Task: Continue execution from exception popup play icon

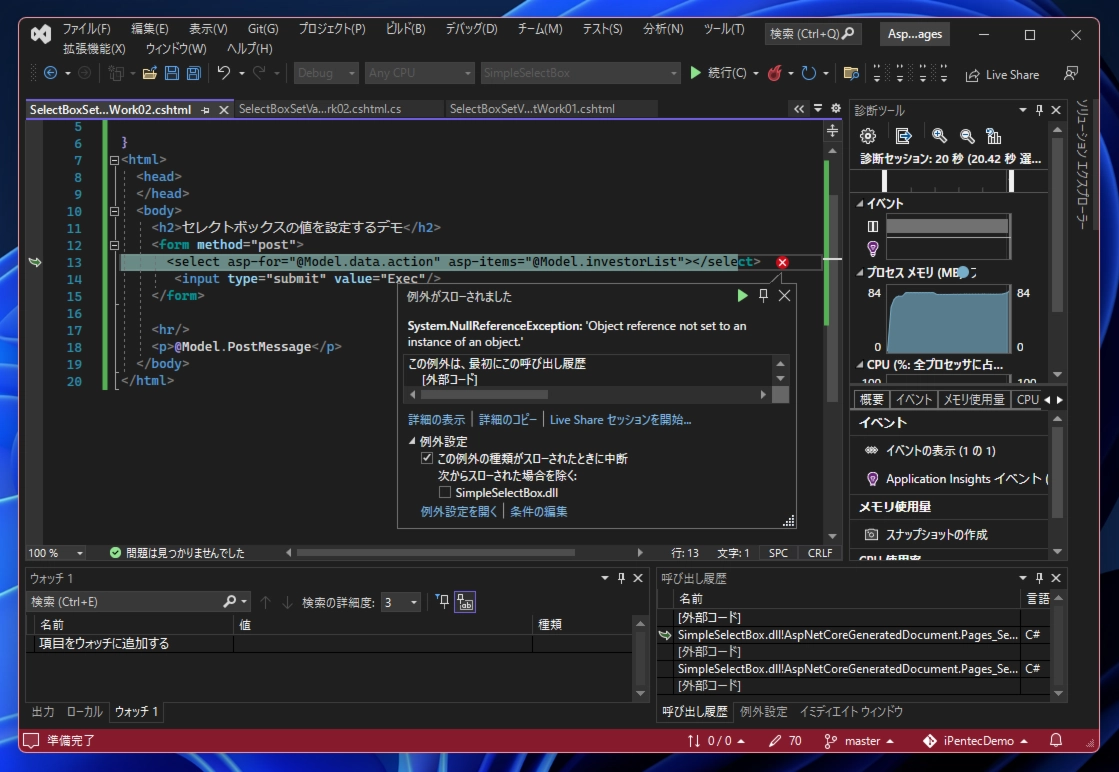Action: (742, 295)
